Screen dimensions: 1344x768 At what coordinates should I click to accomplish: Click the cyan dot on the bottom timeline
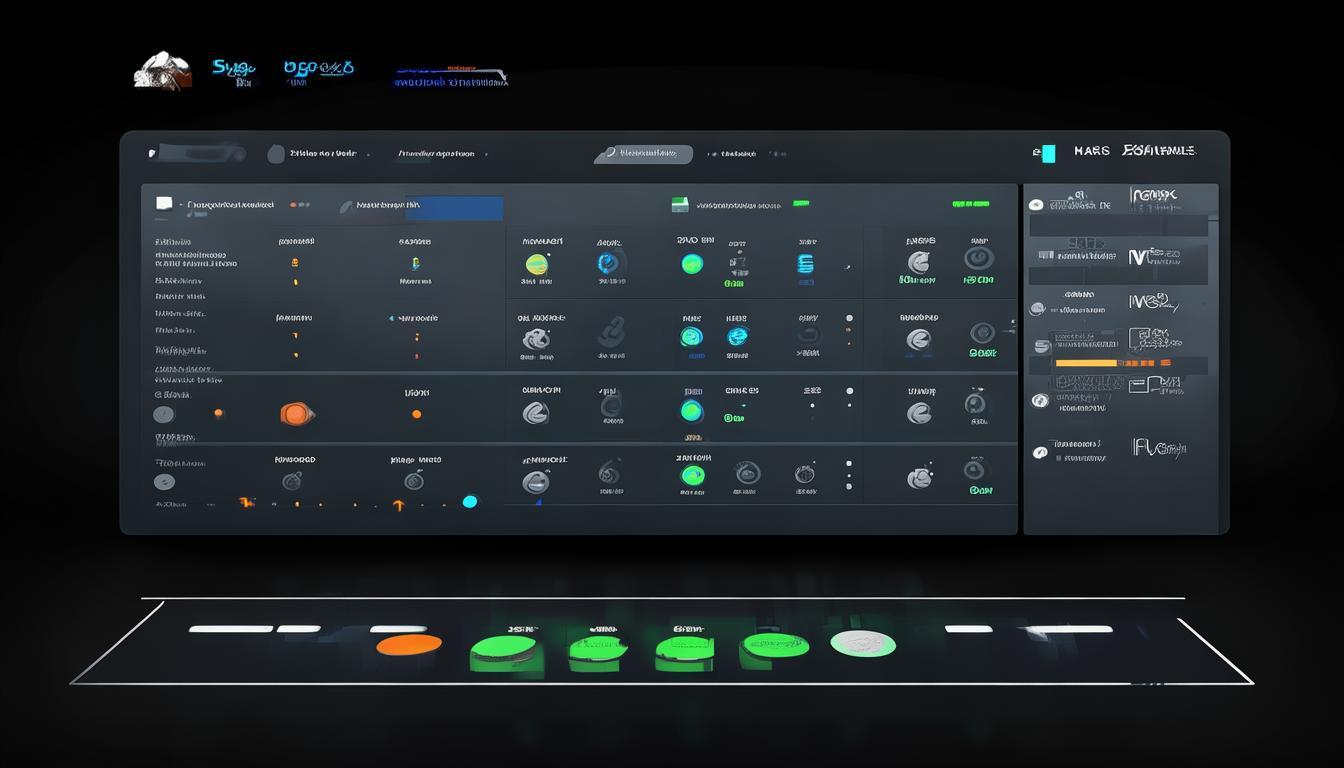469,501
